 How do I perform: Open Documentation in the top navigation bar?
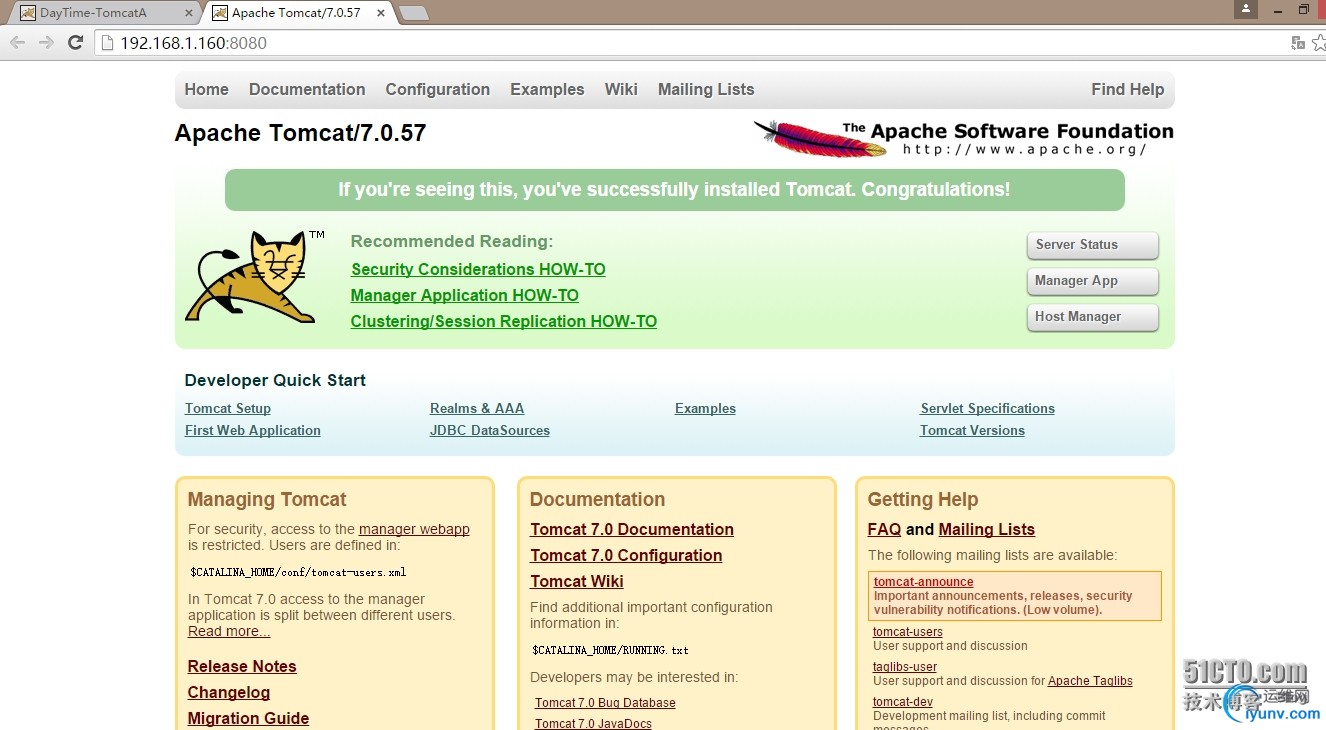tap(307, 89)
